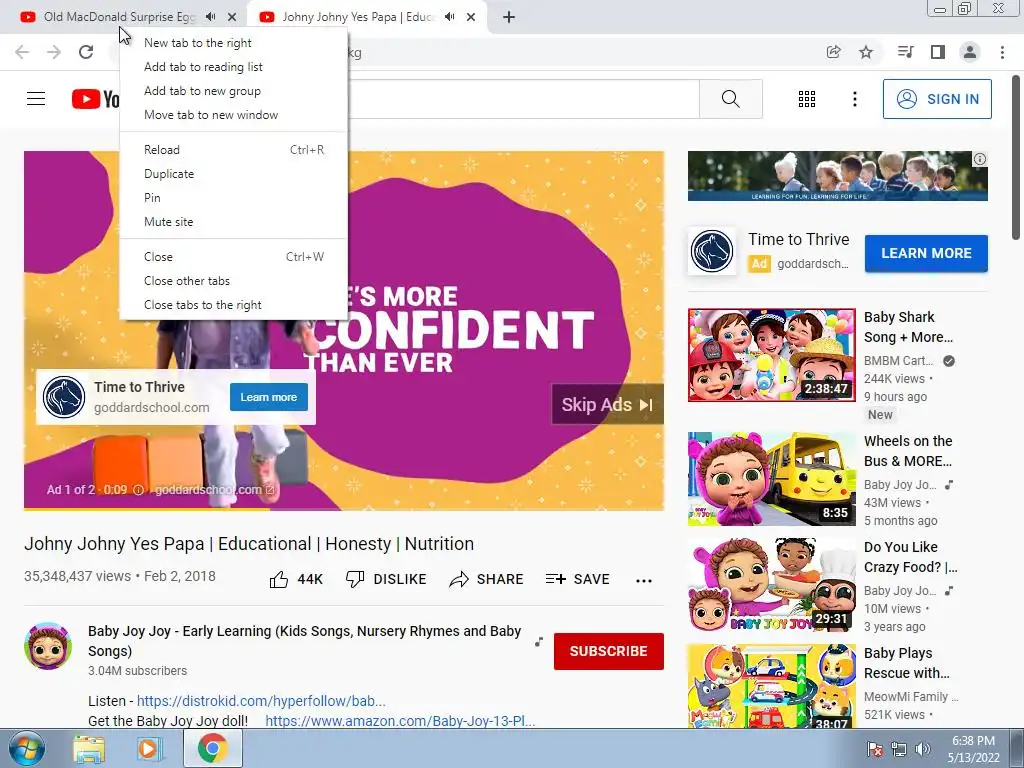This screenshot has height=768, width=1024.
Task: Choose Pin from the tab menu
Action: (x=233, y=198)
